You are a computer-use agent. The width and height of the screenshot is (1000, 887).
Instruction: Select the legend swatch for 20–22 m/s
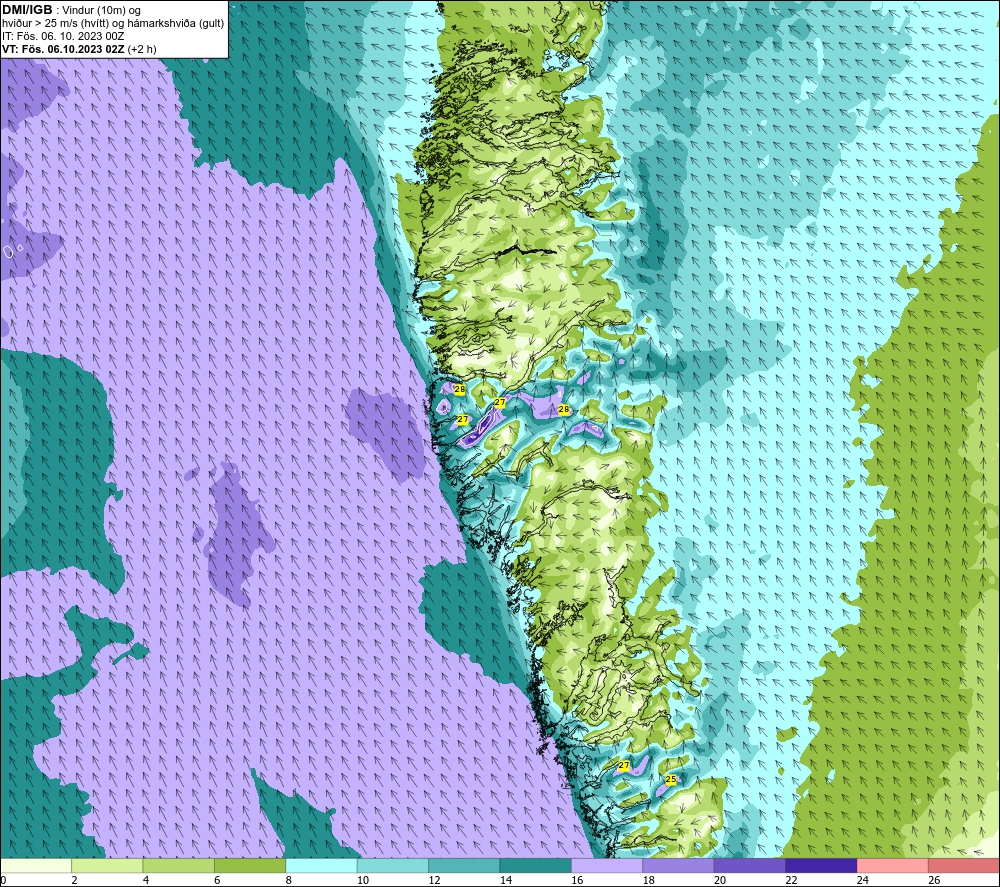pyautogui.click(x=750, y=865)
